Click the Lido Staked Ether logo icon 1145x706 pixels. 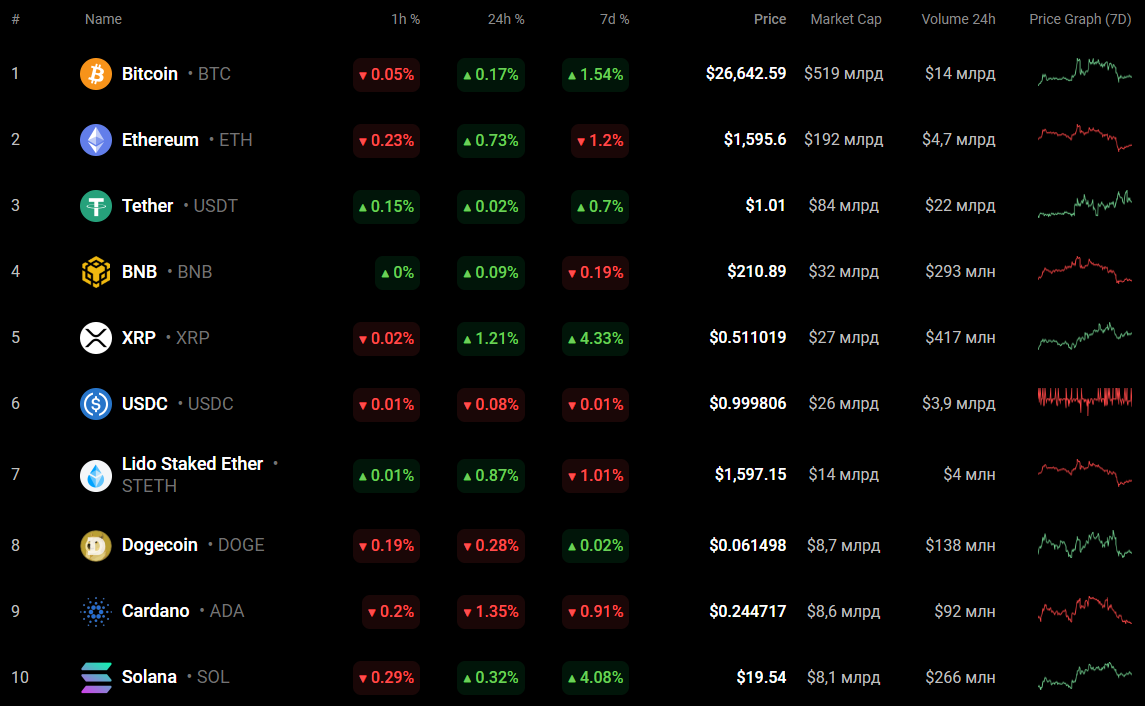click(96, 475)
